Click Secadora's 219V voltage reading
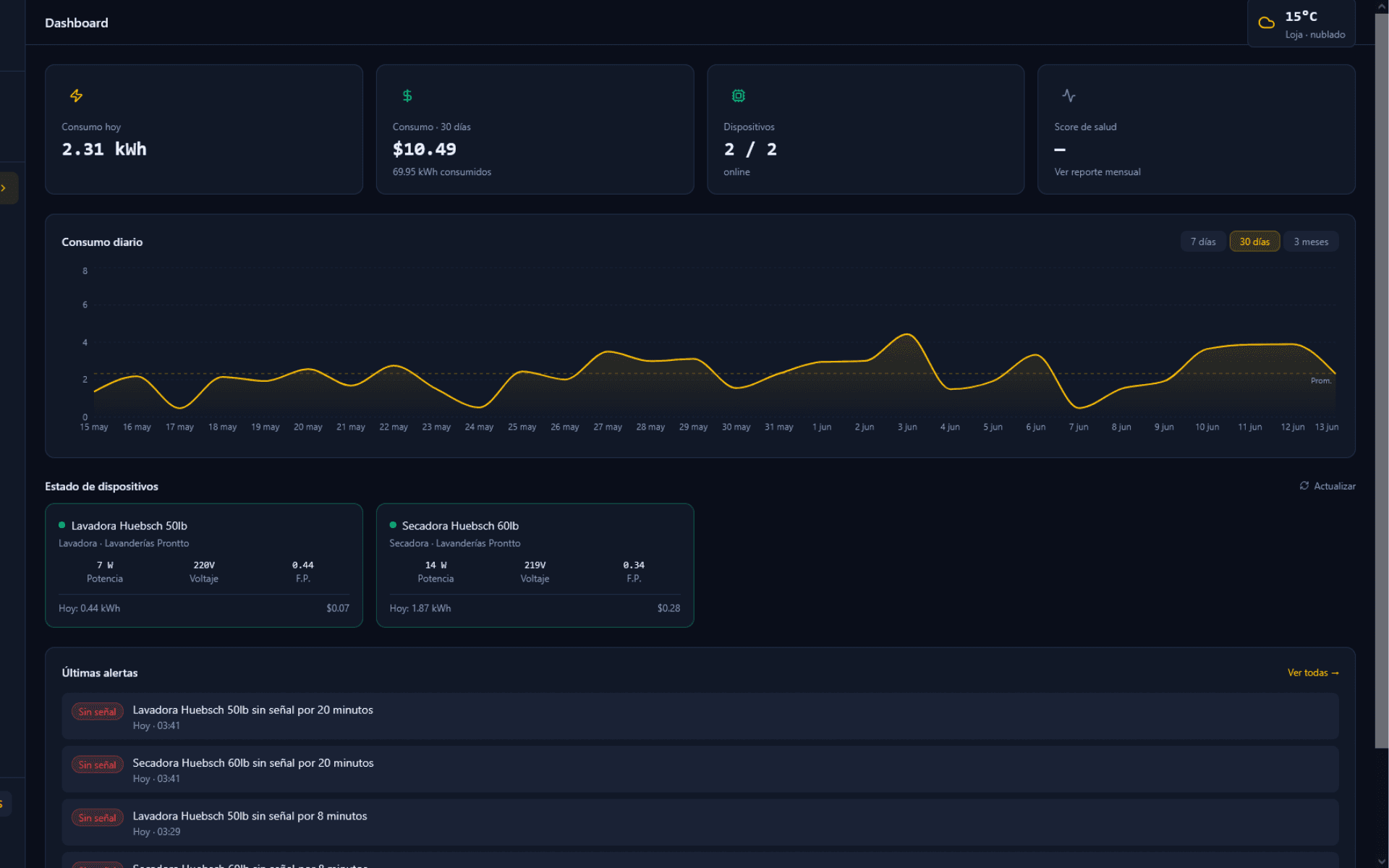 click(535, 565)
